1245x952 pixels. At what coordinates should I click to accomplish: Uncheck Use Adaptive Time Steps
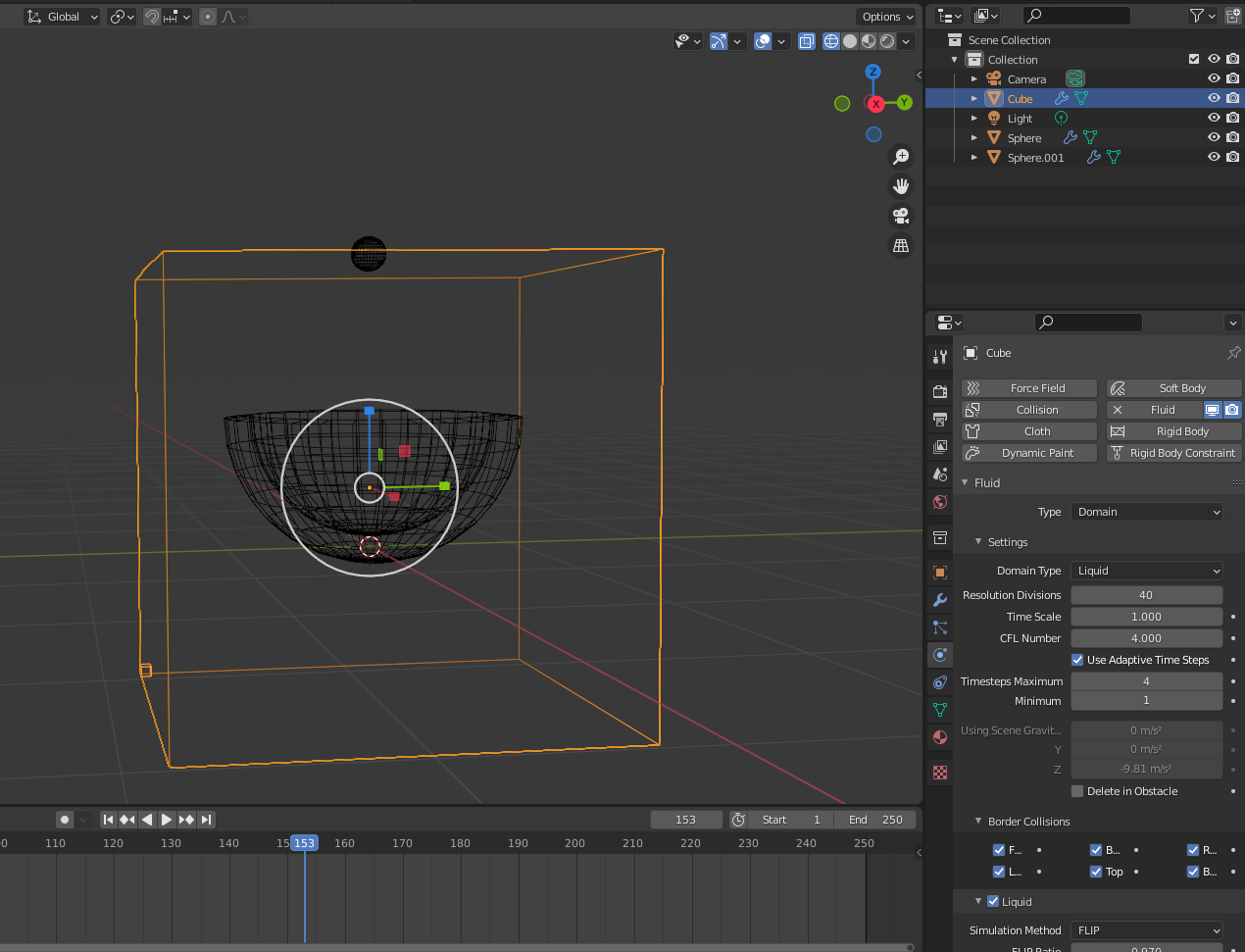pos(1077,660)
